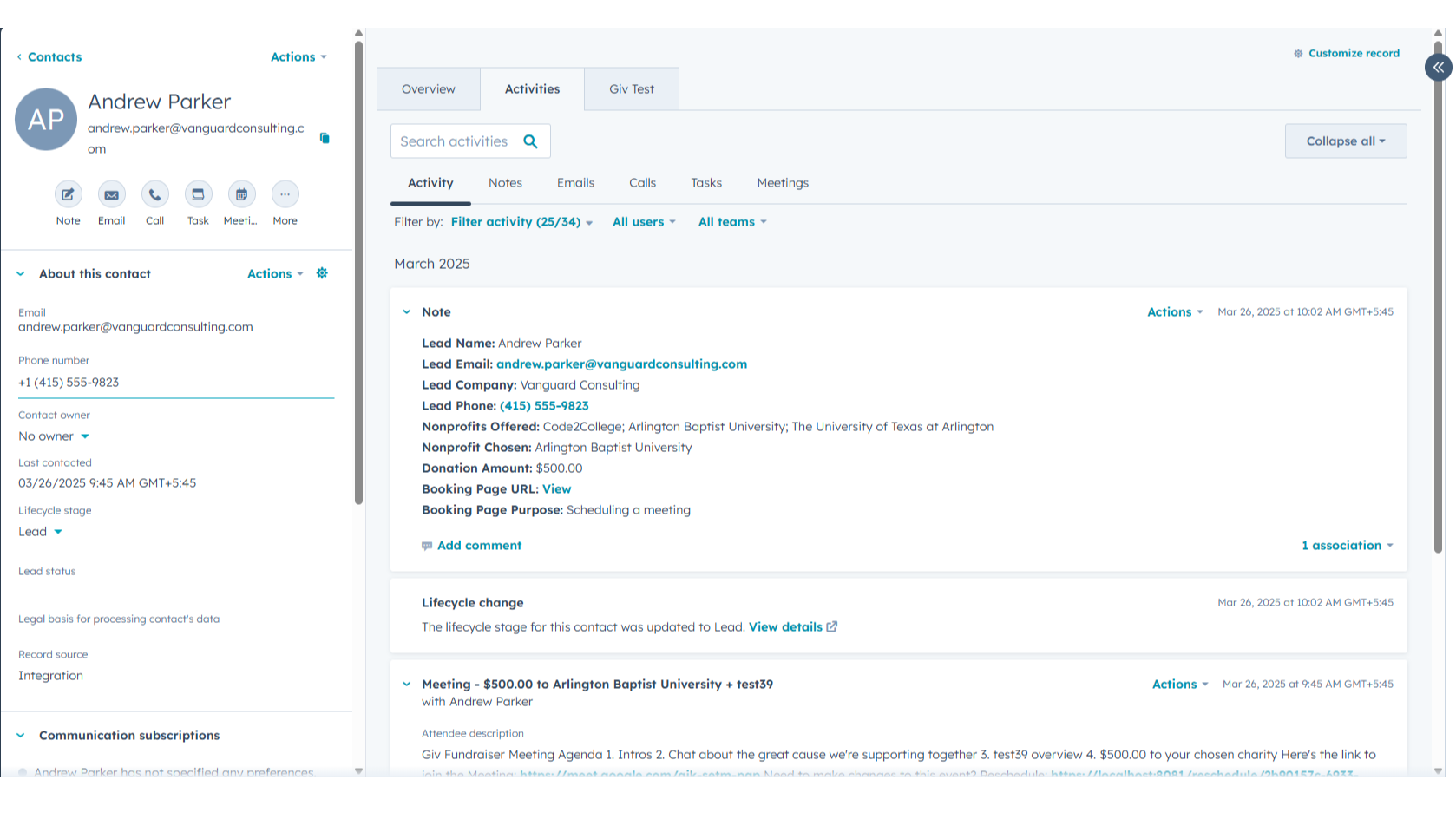
Task: Click the Note icon under contact name
Action: pyautogui.click(x=68, y=195)
